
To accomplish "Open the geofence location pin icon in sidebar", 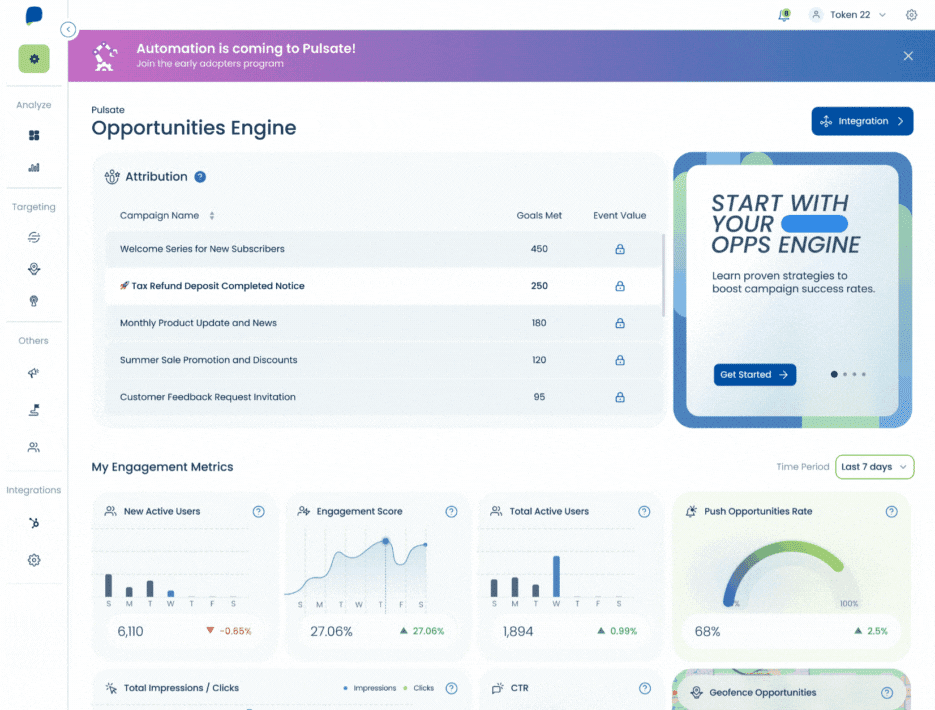I will 34,269.
